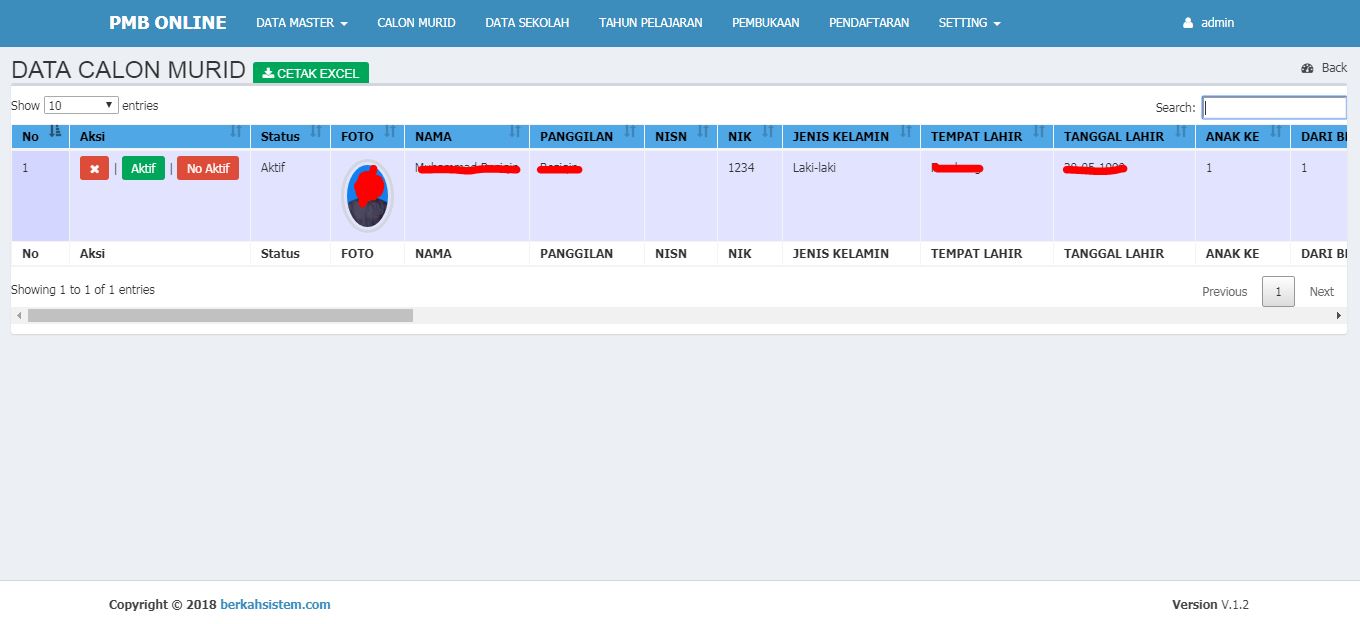Set the student status to No Aktif

[208, 169]
